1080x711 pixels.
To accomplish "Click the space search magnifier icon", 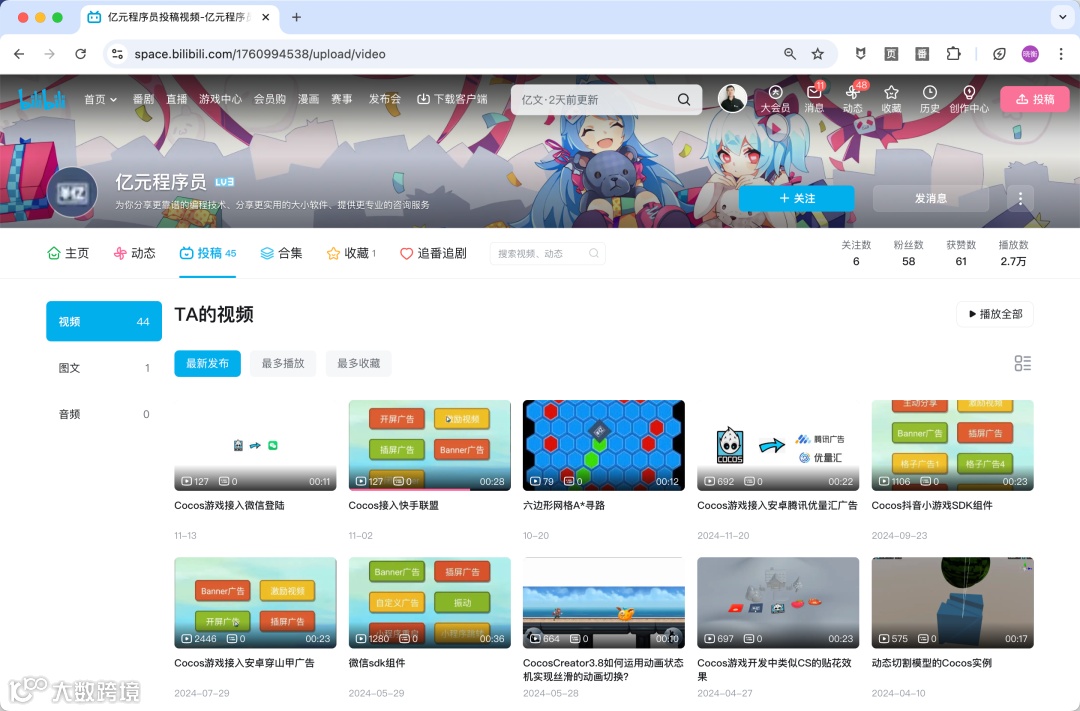I will point(594,254).
